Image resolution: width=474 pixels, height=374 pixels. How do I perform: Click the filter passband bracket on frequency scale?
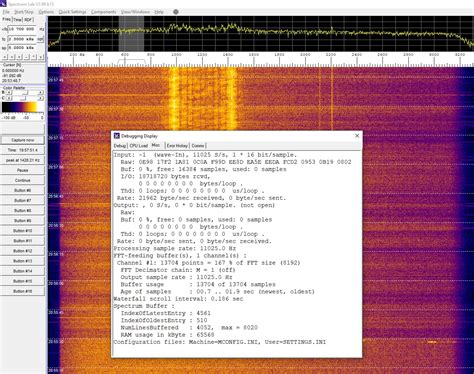[x=132, y=62]
